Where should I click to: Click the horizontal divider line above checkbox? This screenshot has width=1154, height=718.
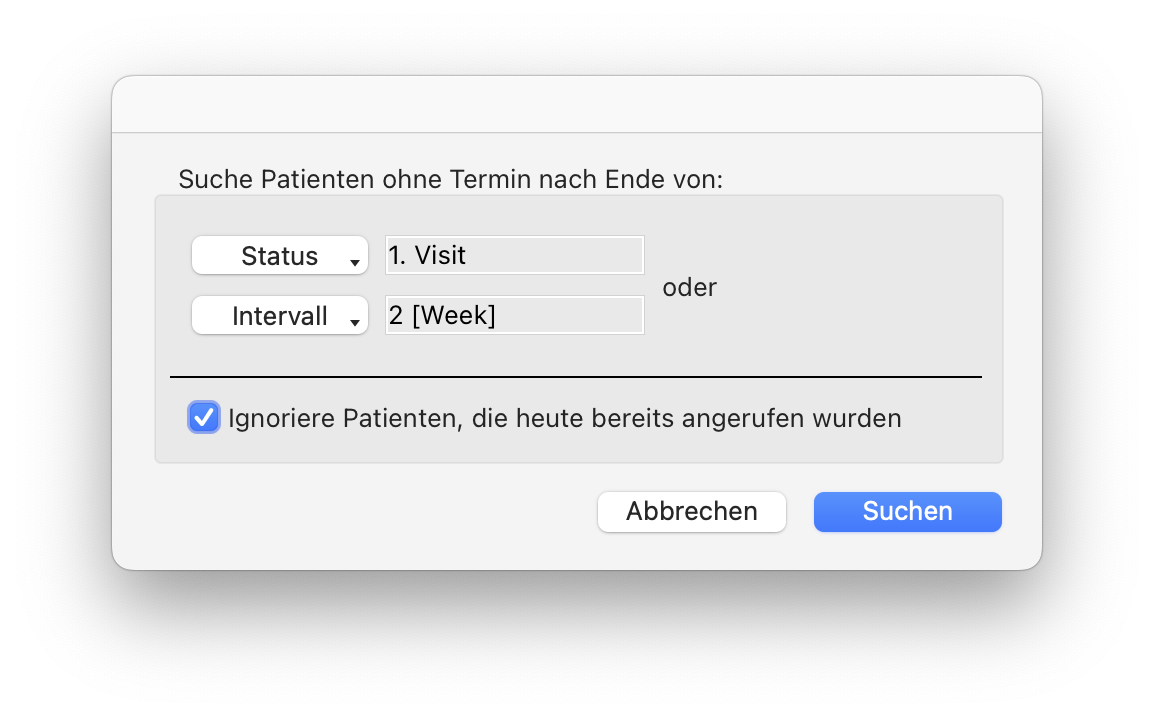coord(575,377)
